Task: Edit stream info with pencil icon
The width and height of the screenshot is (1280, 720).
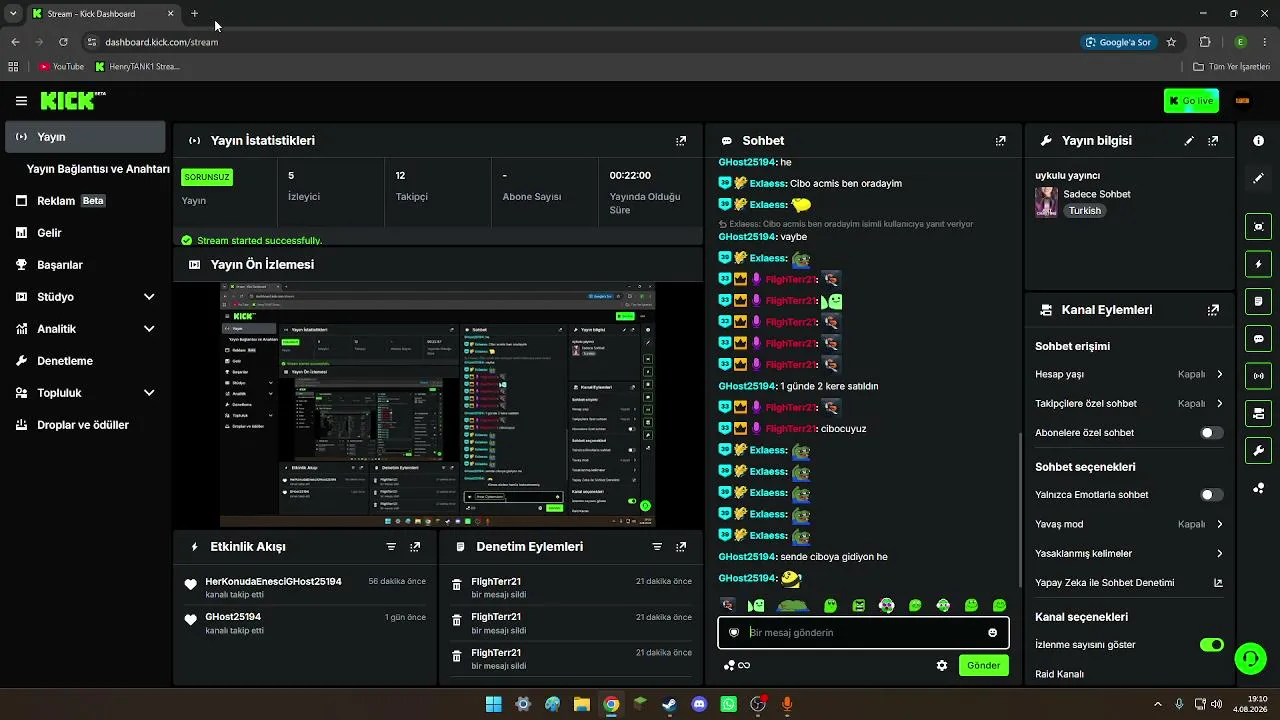Action: pos(1189,141)
